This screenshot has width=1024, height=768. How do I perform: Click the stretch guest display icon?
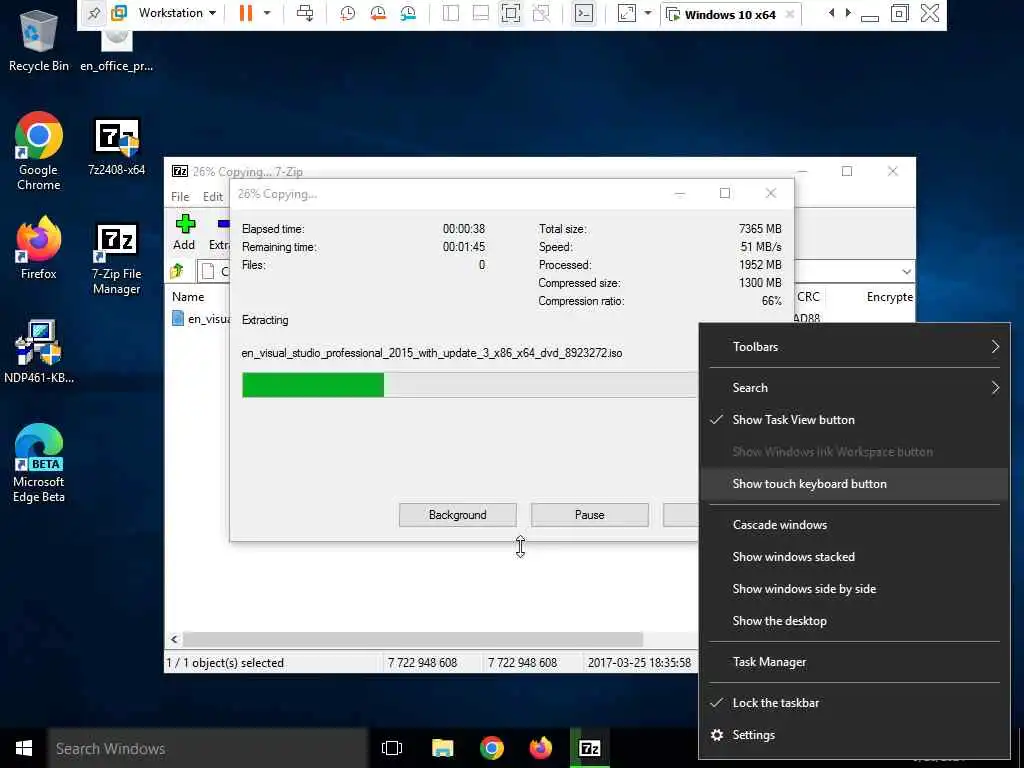[626, 13]
